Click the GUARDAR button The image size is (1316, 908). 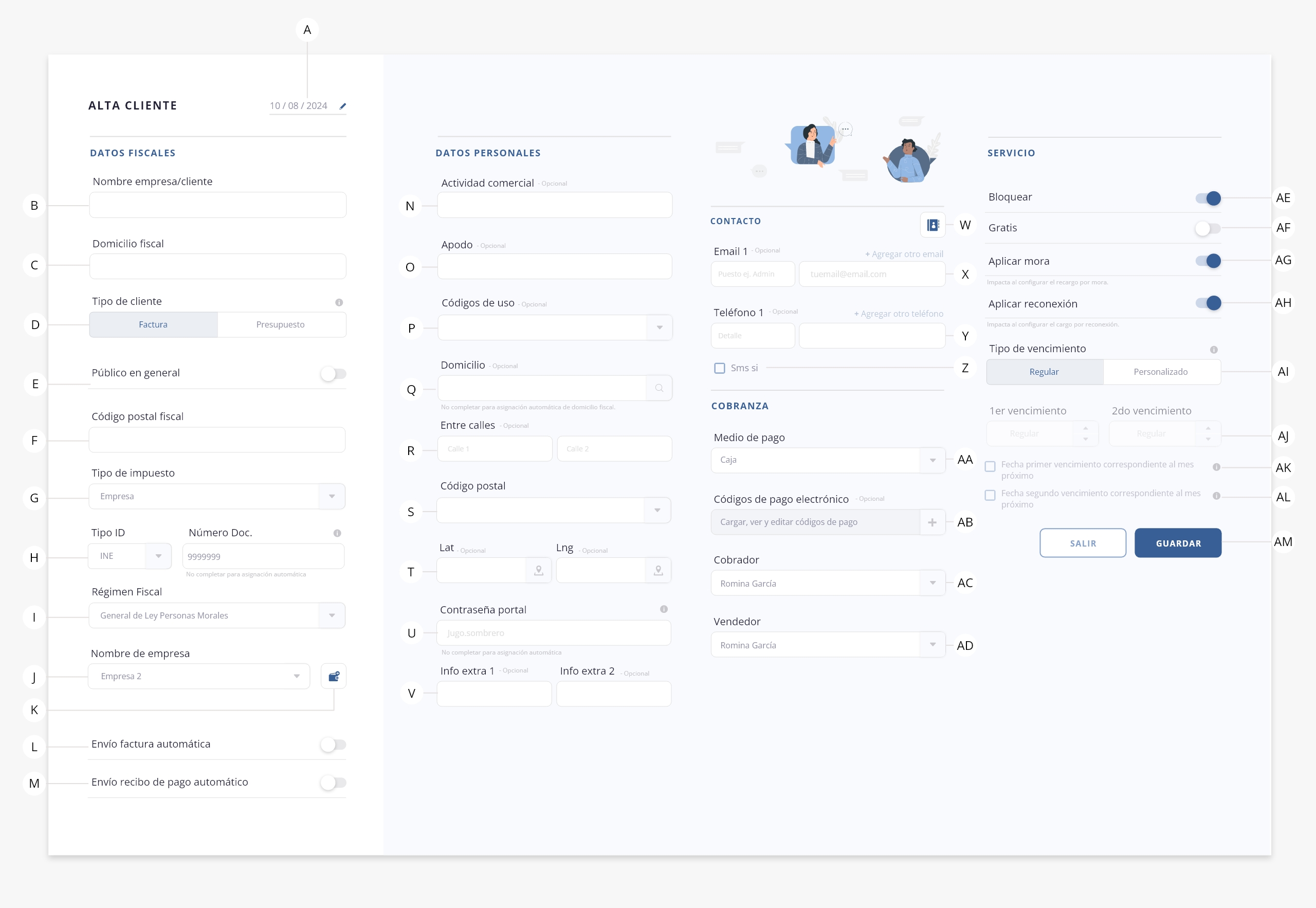point(1177,543)
